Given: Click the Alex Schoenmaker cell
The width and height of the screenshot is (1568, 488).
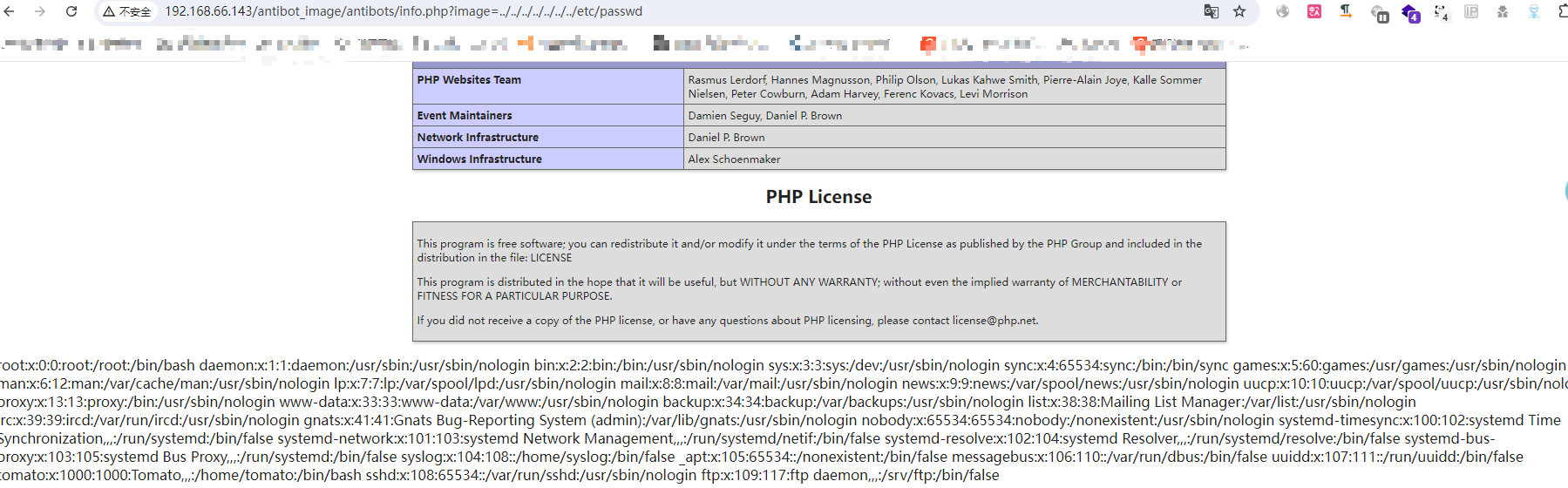Looking at the screenshot, I should pyautogui.click(x=954, y=159).
